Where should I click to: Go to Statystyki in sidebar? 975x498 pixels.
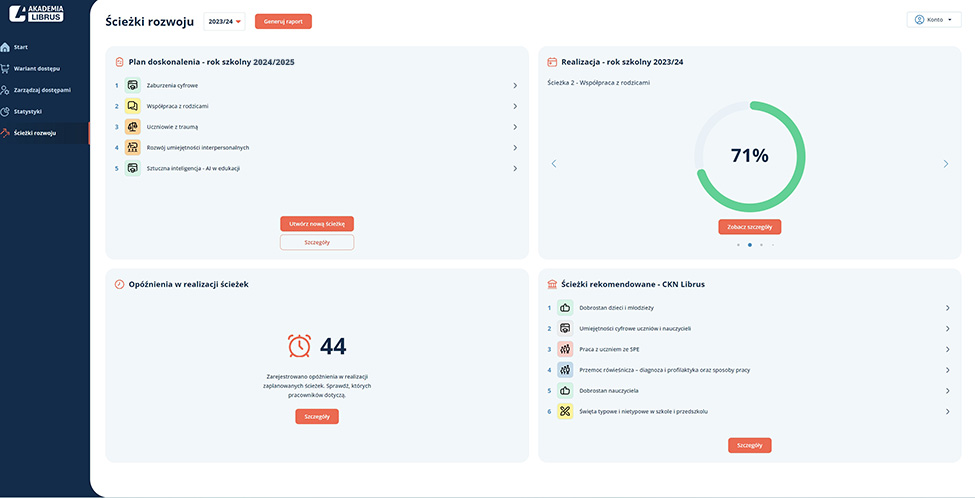(x=28, y=111)
